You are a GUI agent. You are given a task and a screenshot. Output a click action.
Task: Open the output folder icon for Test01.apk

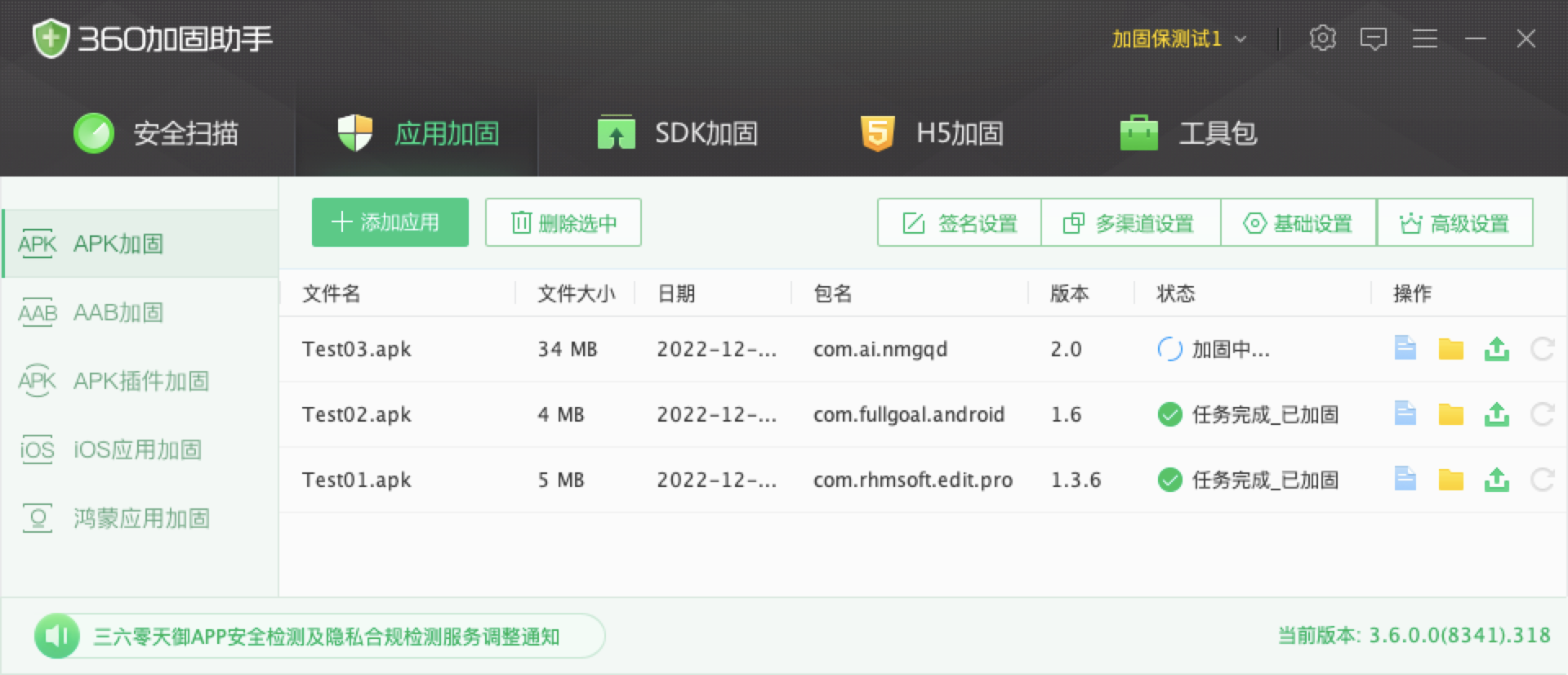tap(1450, 480)
